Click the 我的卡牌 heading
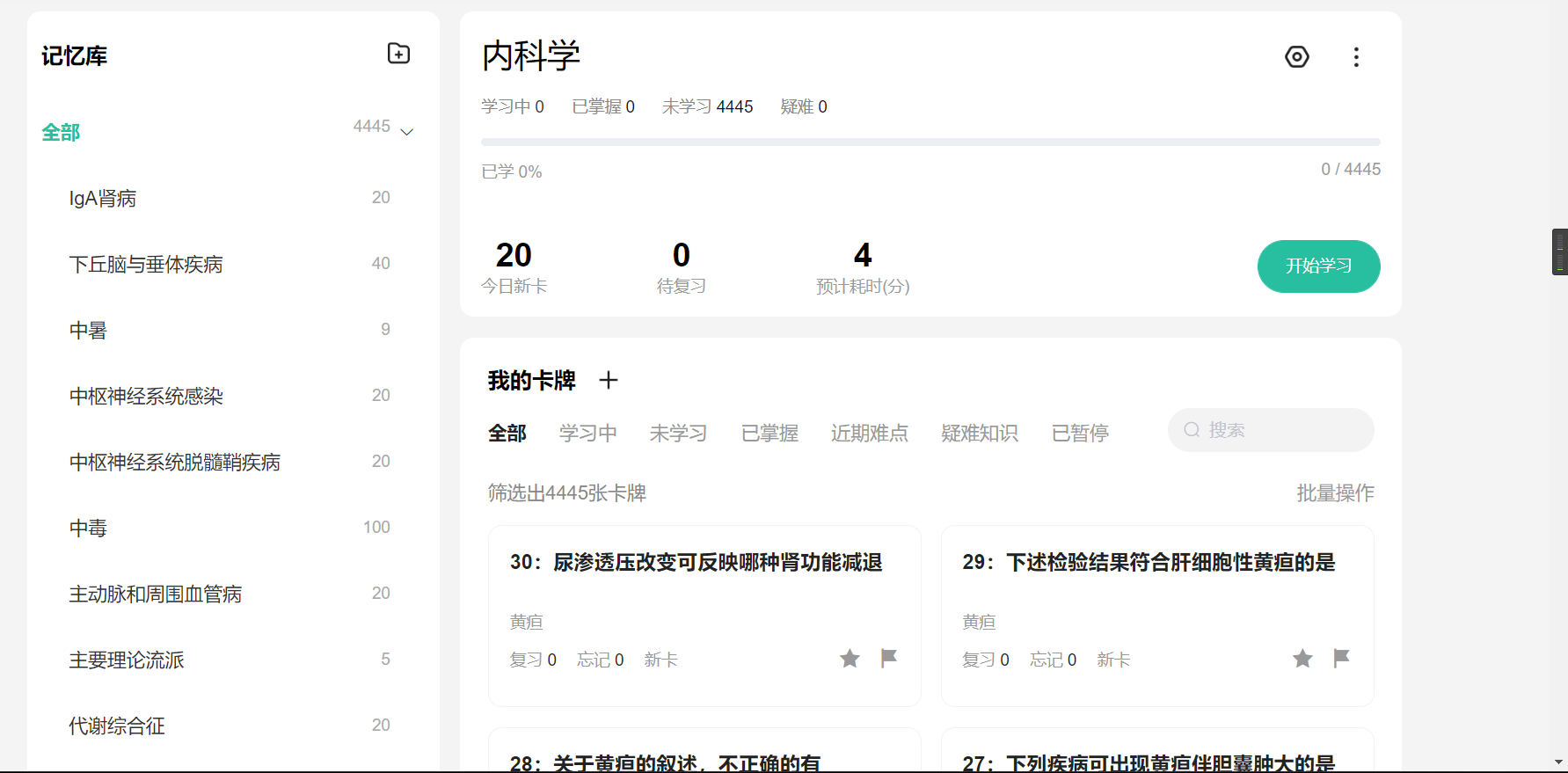This screenshot has width=1568, height=773. 531,381
